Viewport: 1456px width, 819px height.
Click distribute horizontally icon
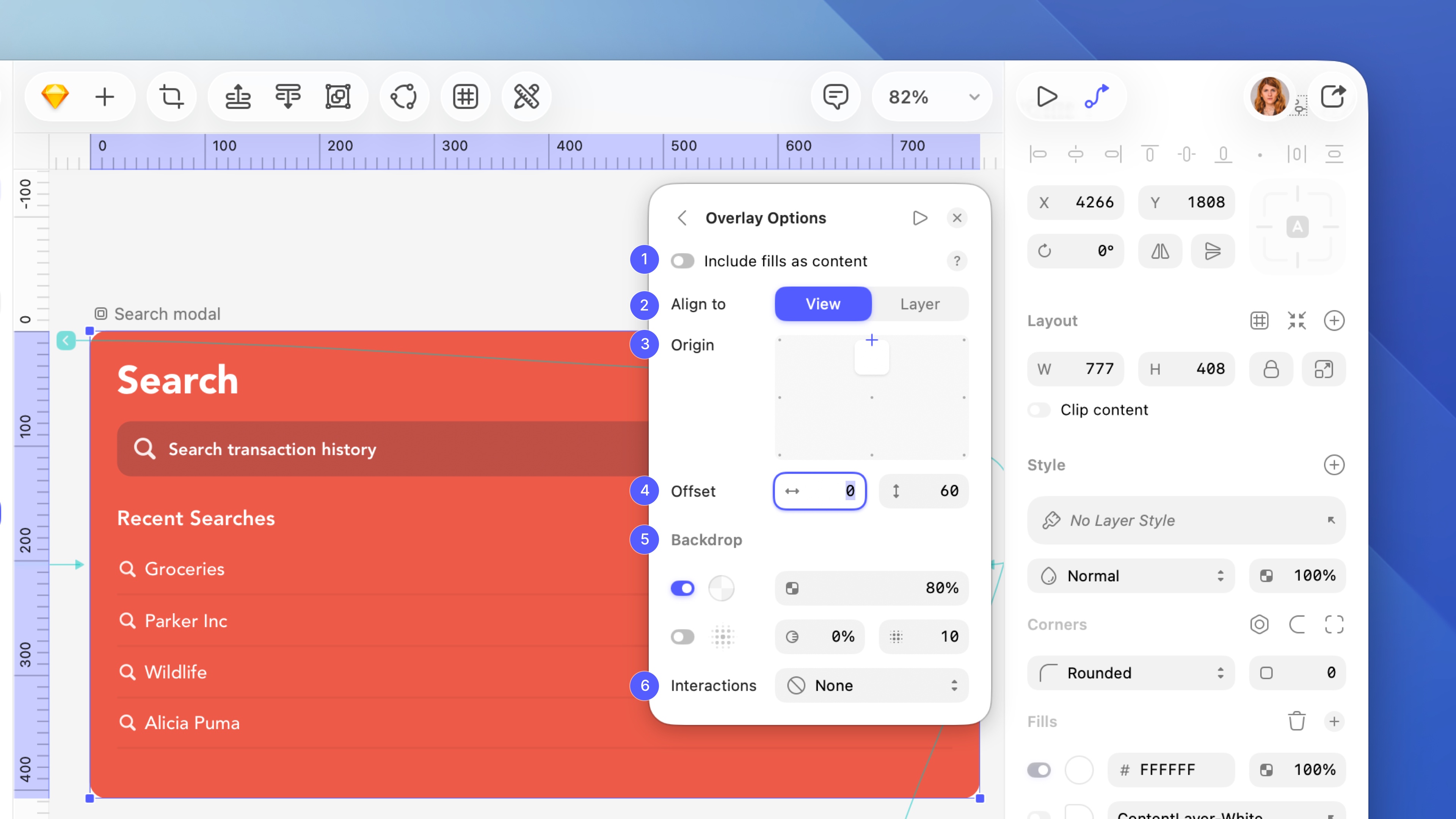1297,154
